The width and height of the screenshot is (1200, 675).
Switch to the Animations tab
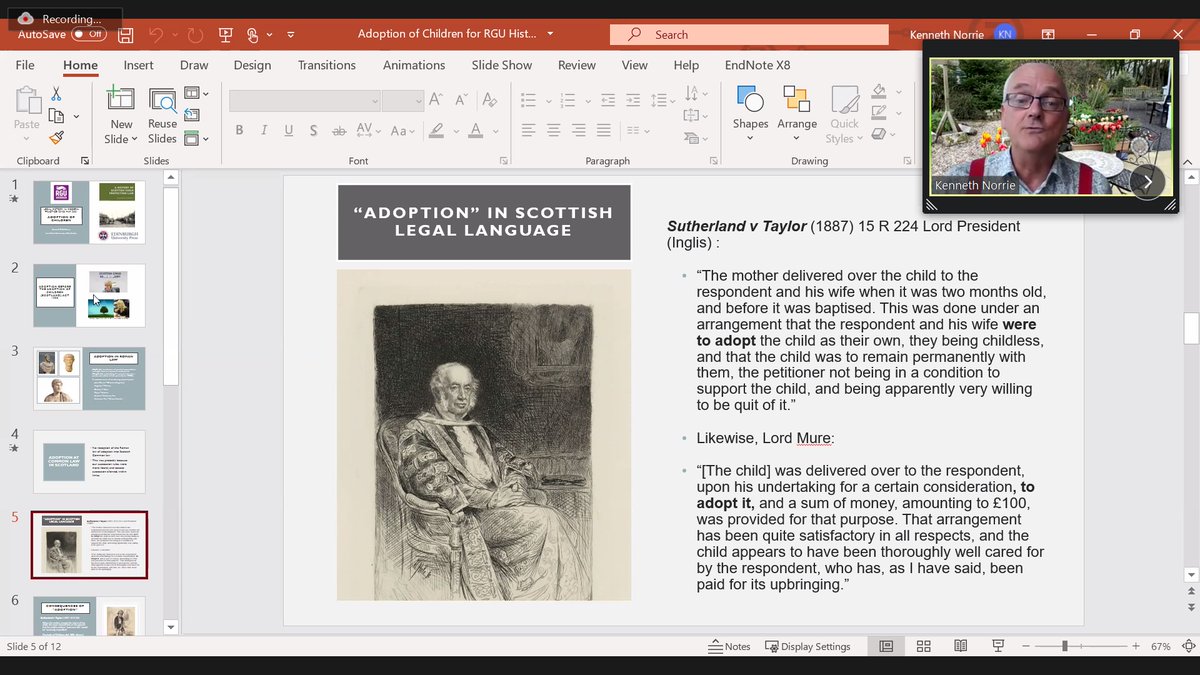pyautogui.click(x=413, y=65)
